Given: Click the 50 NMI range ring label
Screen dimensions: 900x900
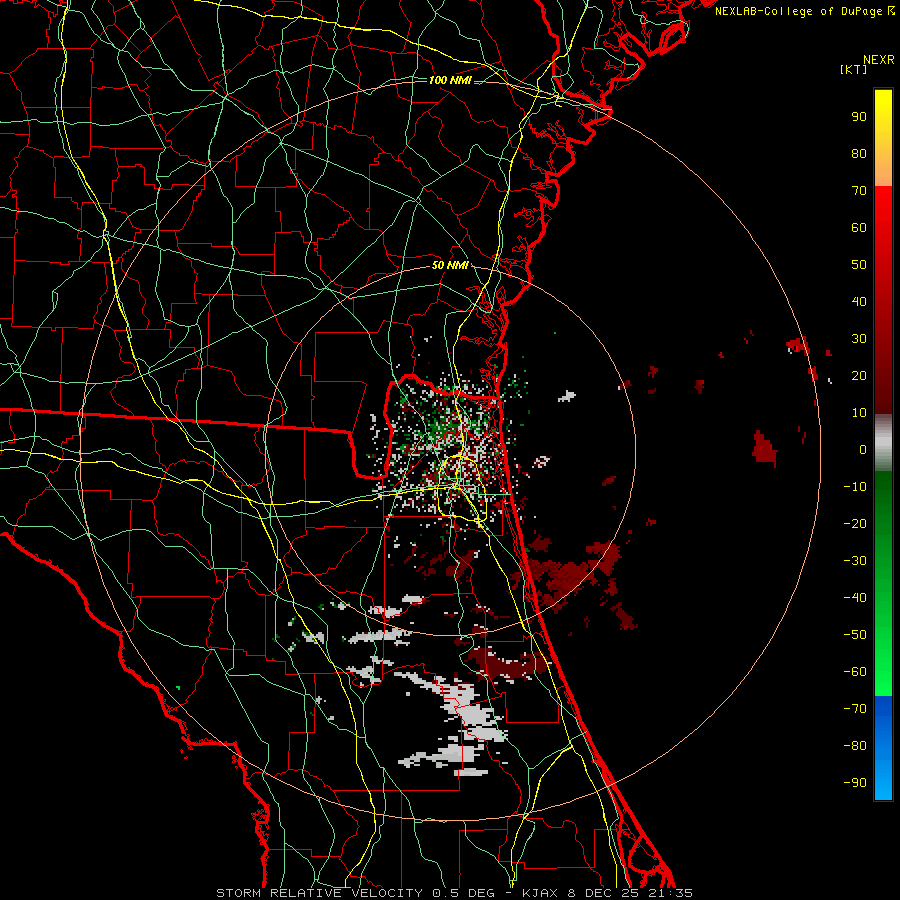Looking at the screenshot, I should (x=450, y=265).
